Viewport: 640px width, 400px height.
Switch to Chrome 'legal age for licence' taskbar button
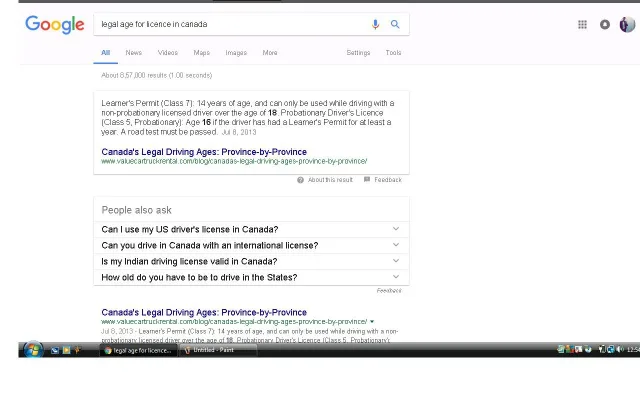tap(139, 350)
